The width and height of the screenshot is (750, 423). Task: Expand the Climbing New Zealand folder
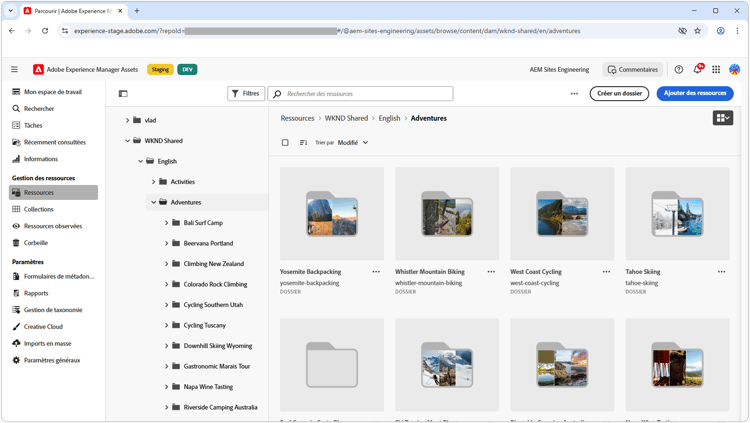(166, 264)
